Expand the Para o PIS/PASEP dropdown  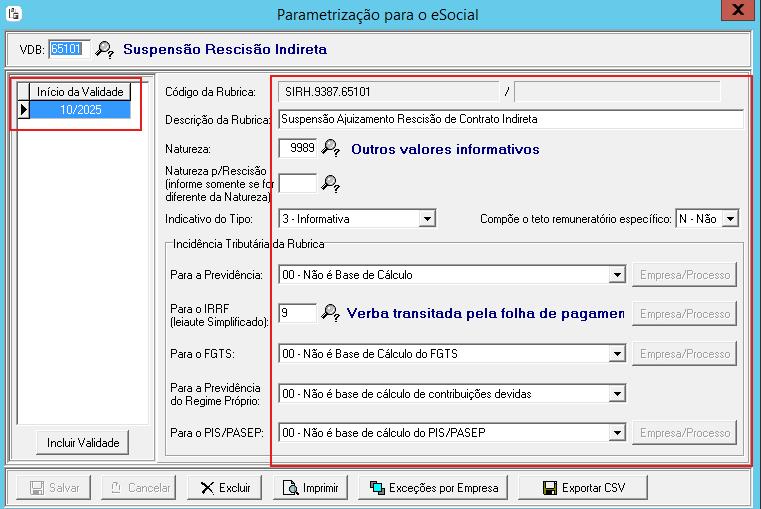tap(617, 433)
